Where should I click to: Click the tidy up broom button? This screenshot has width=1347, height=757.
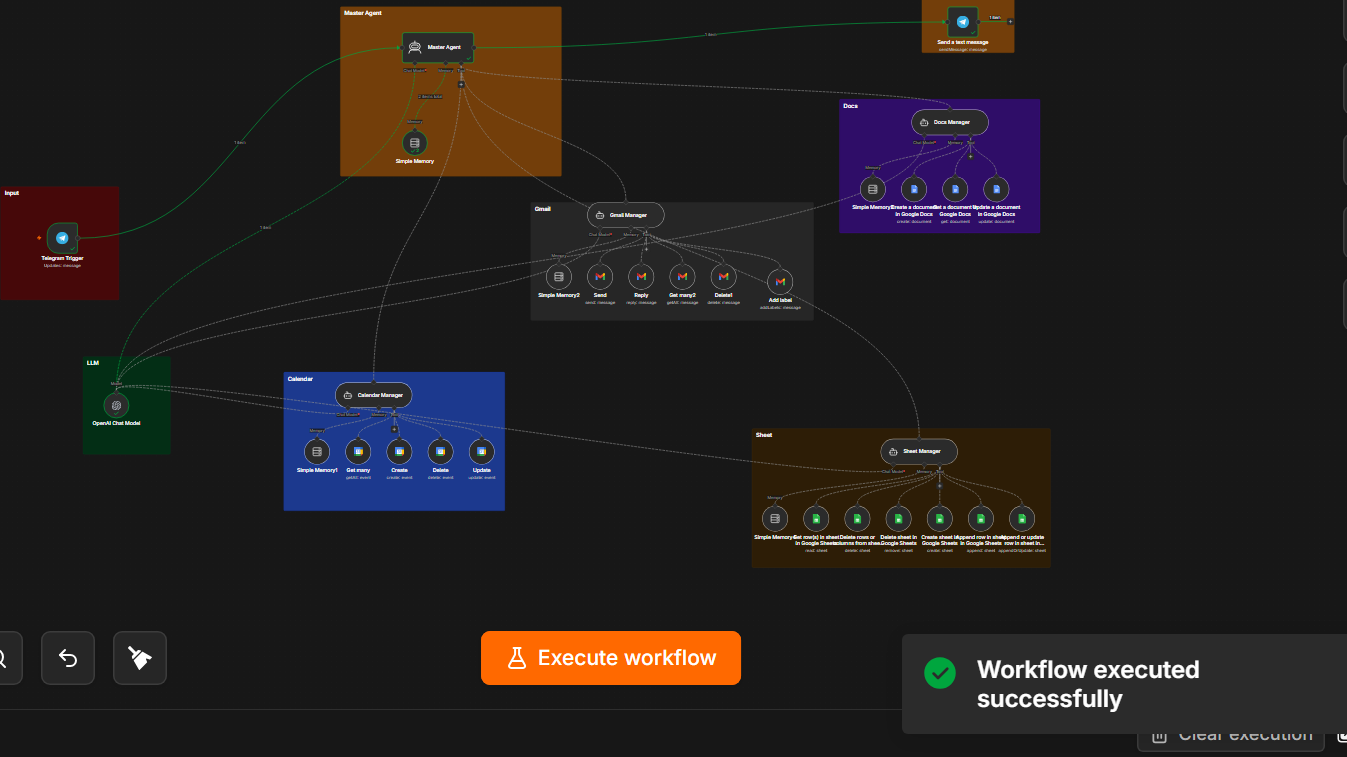pyautogui.click(x=140, y=658)
